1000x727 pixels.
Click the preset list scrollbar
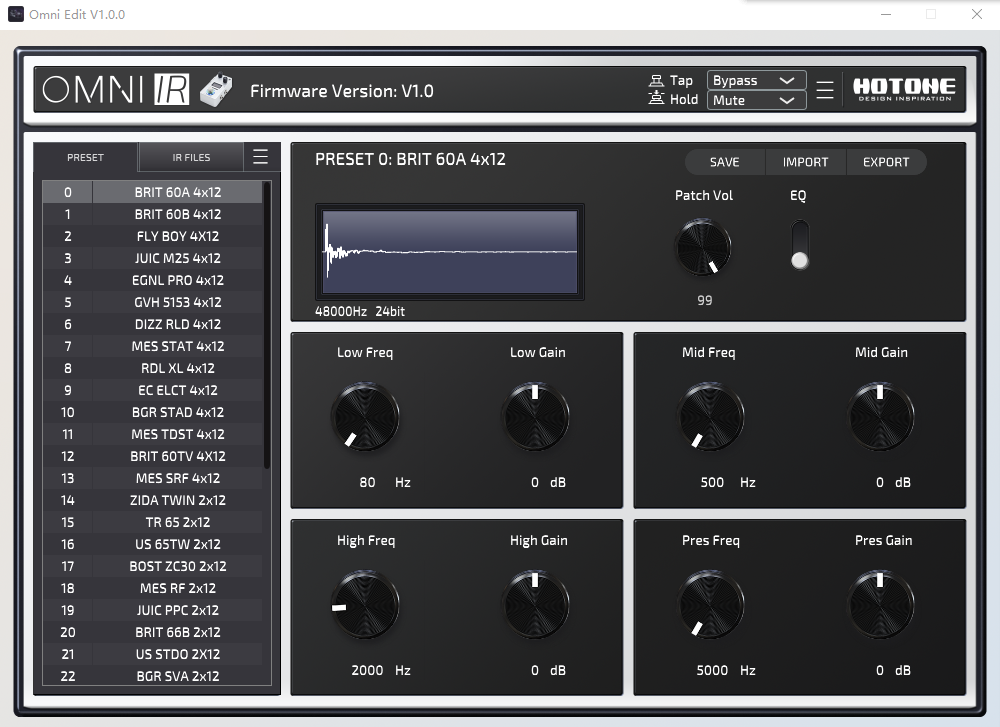pos(267,325)
